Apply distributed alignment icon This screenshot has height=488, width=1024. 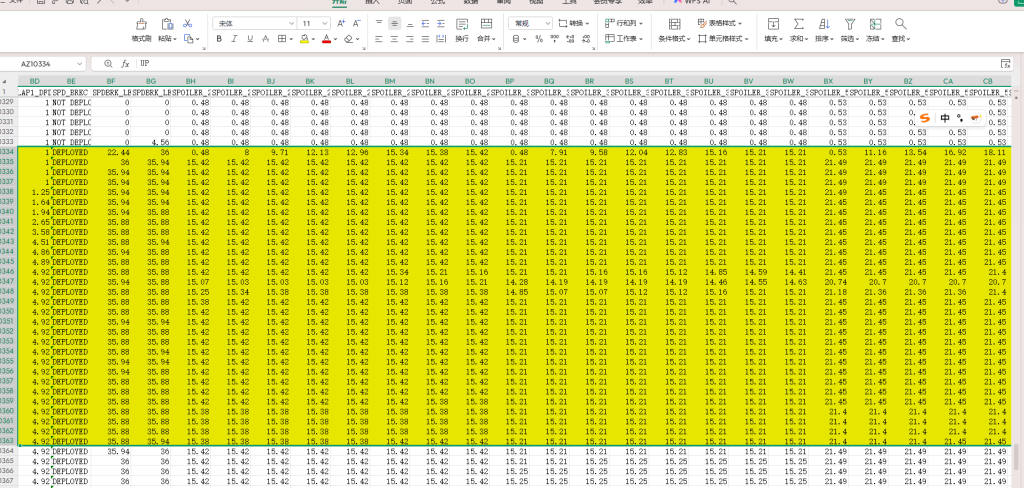(x=441, y=39)
